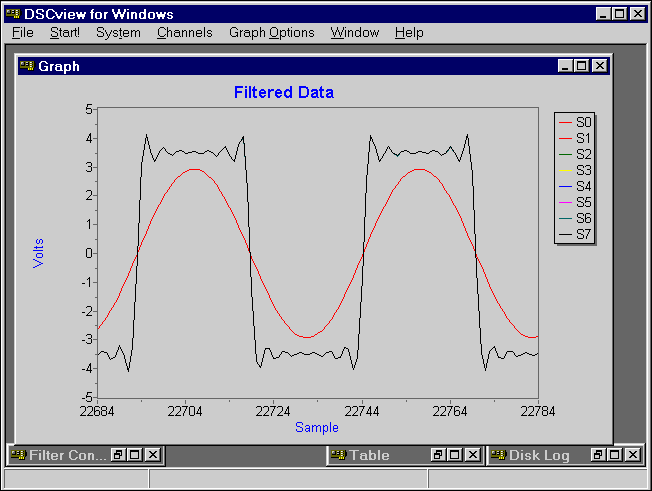The height and width of the screenshot is (491, 652).
Task: Close the DSCview main window
Action: point(637,14)
